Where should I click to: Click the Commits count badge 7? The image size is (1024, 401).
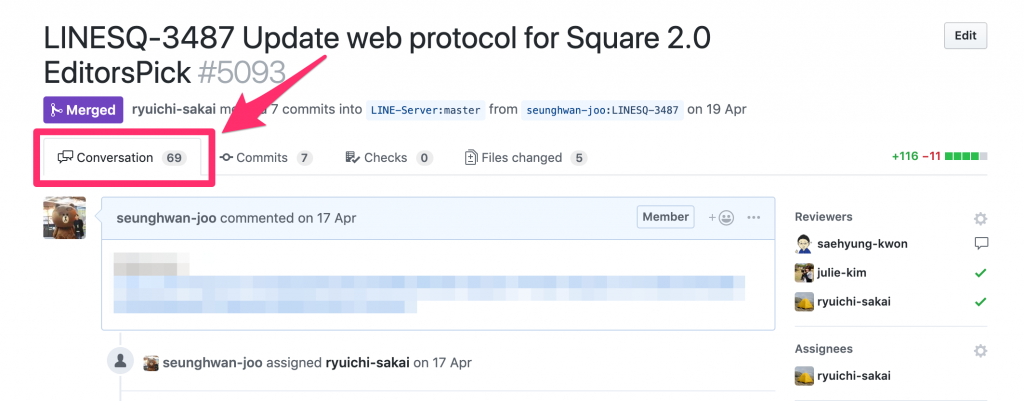coord(304,157)
